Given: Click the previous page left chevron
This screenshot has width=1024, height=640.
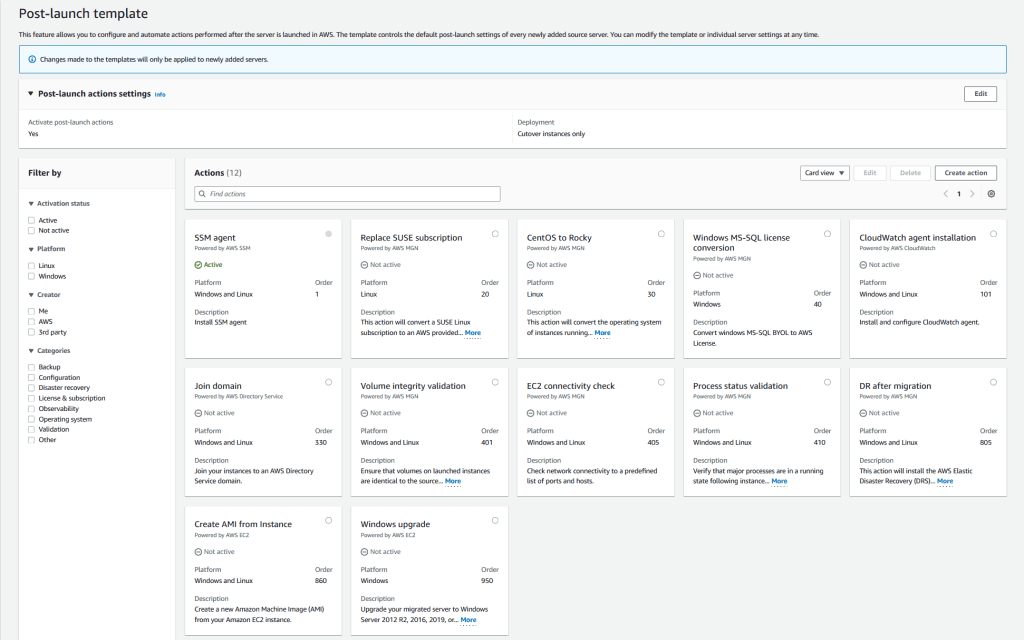Looking at the screenshot, I should [x=948, y=191].
